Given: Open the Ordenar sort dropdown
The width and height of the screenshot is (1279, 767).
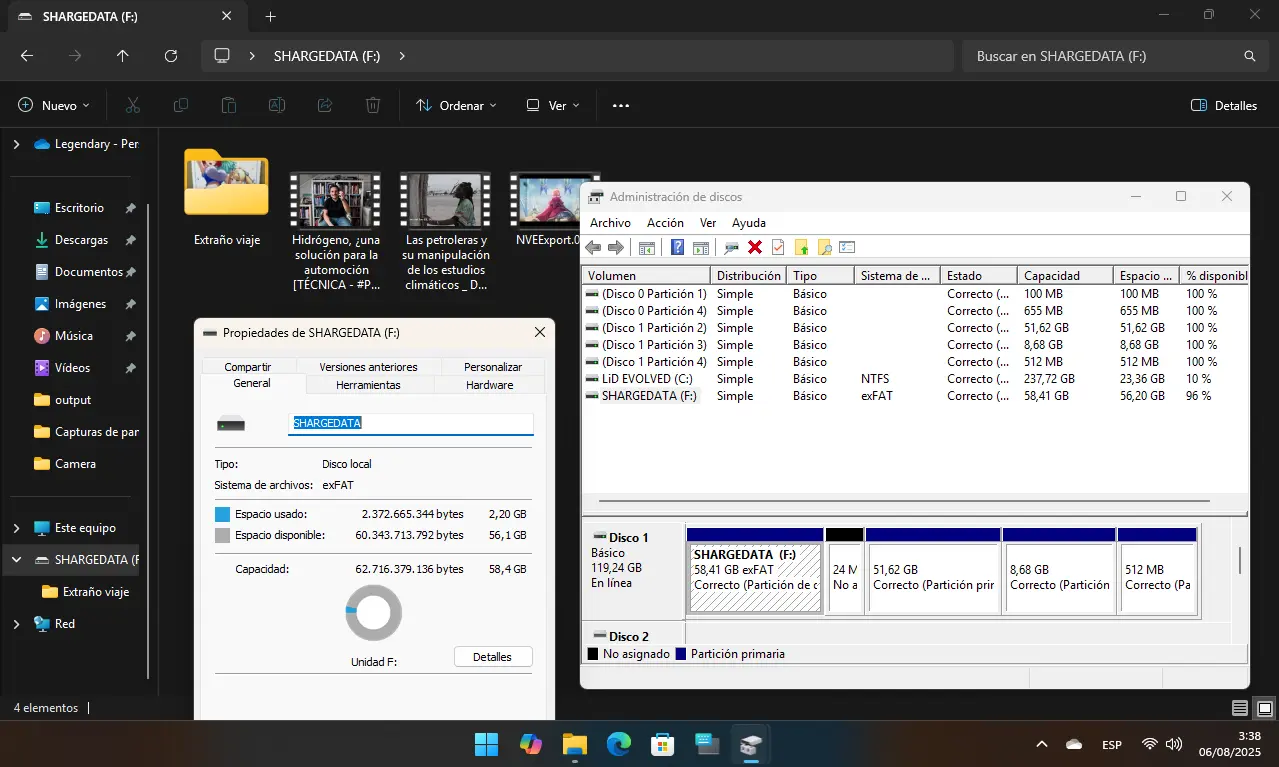Looking at the screenshot, I should (457, 105).
